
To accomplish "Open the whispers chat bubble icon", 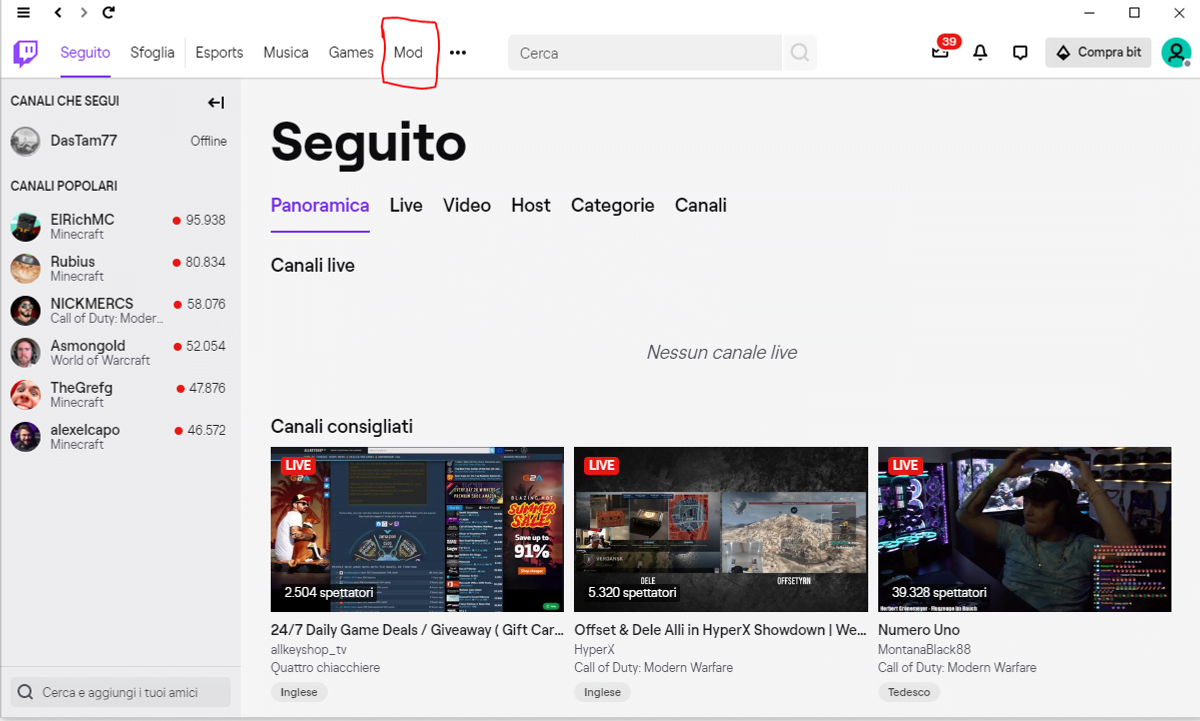I will click(1020, 53).
